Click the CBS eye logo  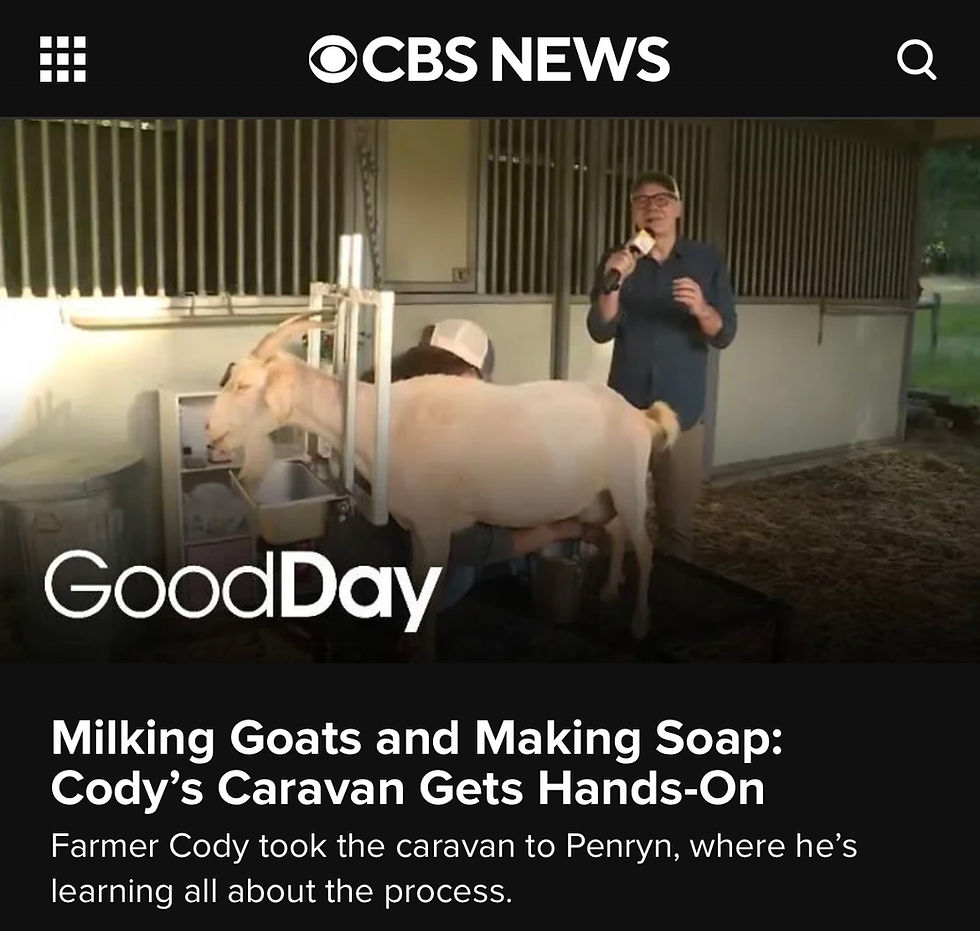point(334,59)
